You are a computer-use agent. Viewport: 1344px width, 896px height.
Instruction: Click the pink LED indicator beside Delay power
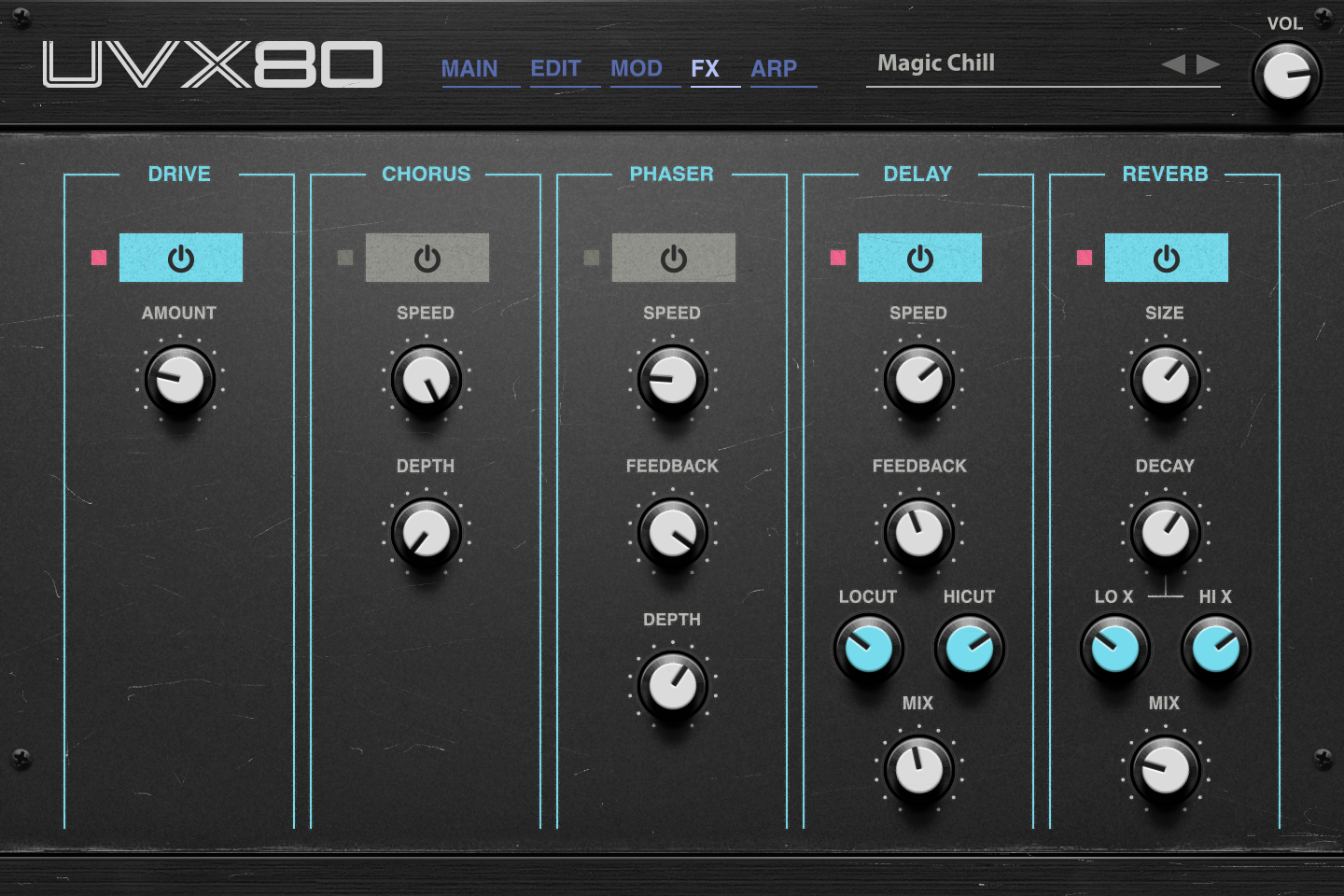point(838,258)
